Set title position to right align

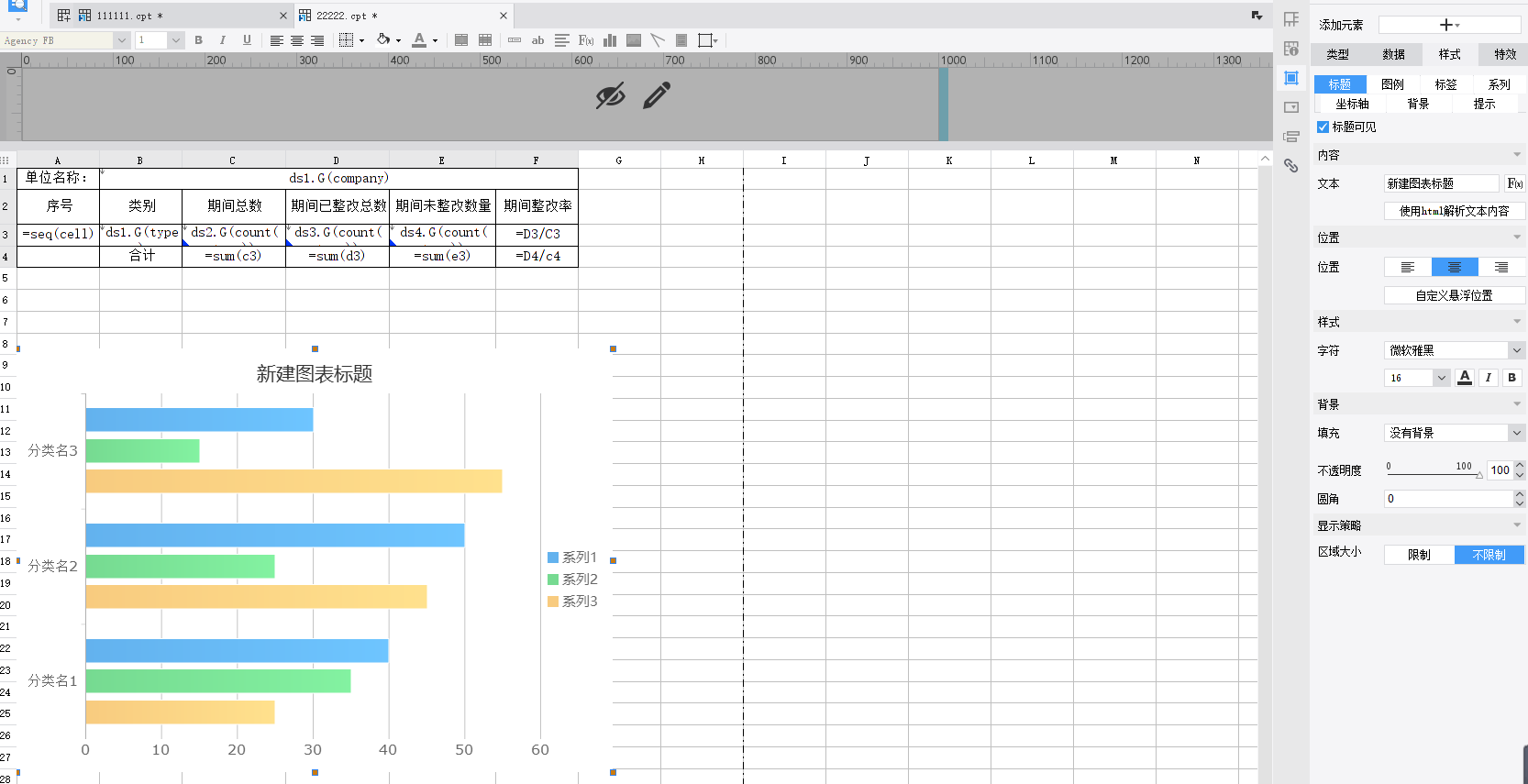click(x=1501, y=267)
